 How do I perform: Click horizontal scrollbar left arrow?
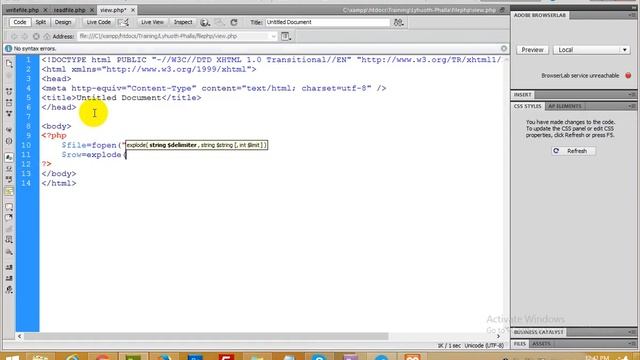19,336
